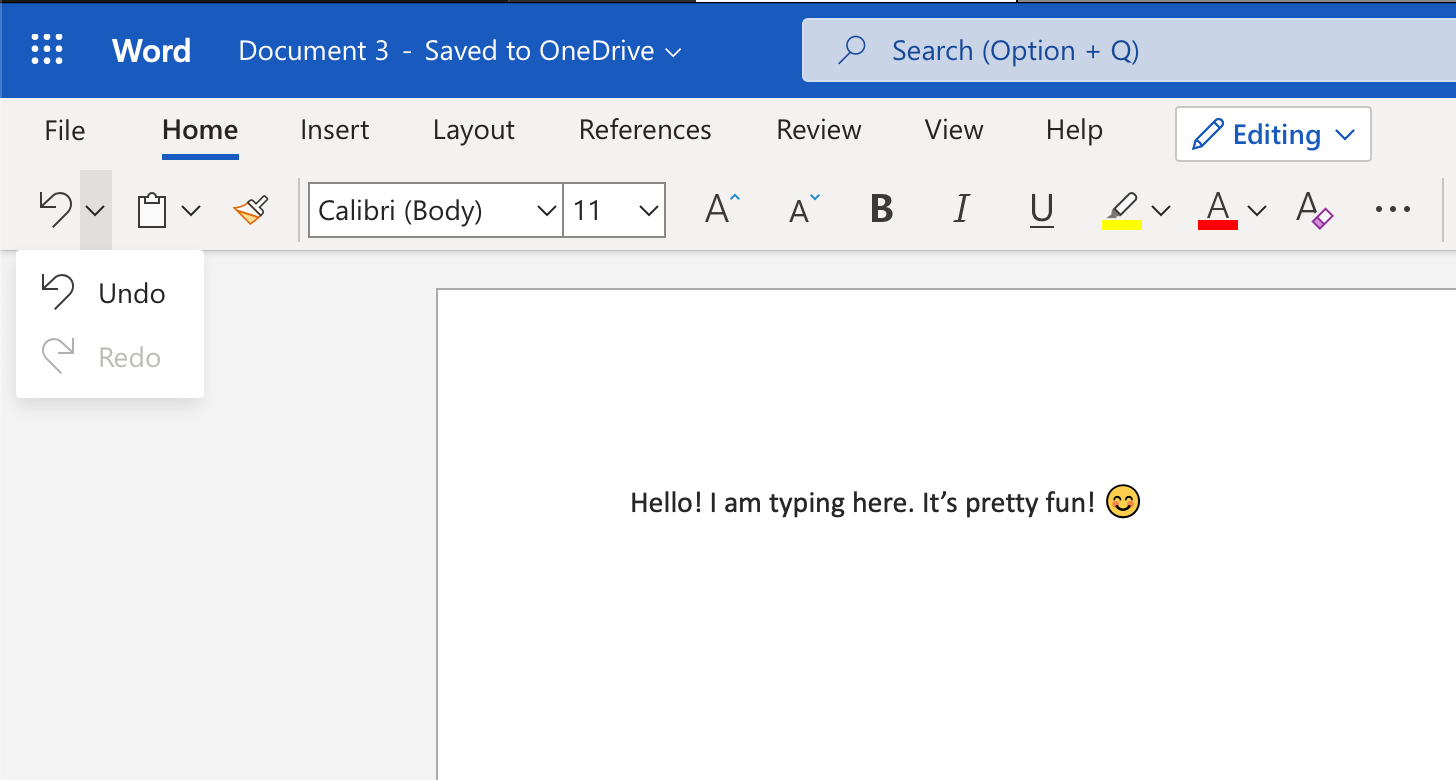
Task: Switch to the Insert ribbon tab
Action: pyautogui.click(x=334, y=130)
